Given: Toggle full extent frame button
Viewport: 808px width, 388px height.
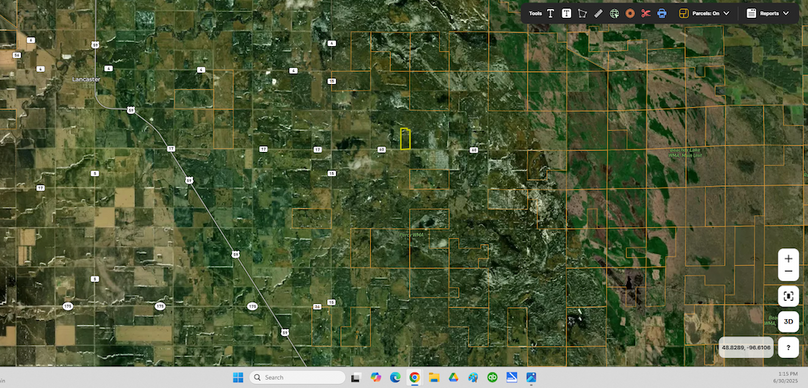Looking at the screenshot, I should [788, 296].
